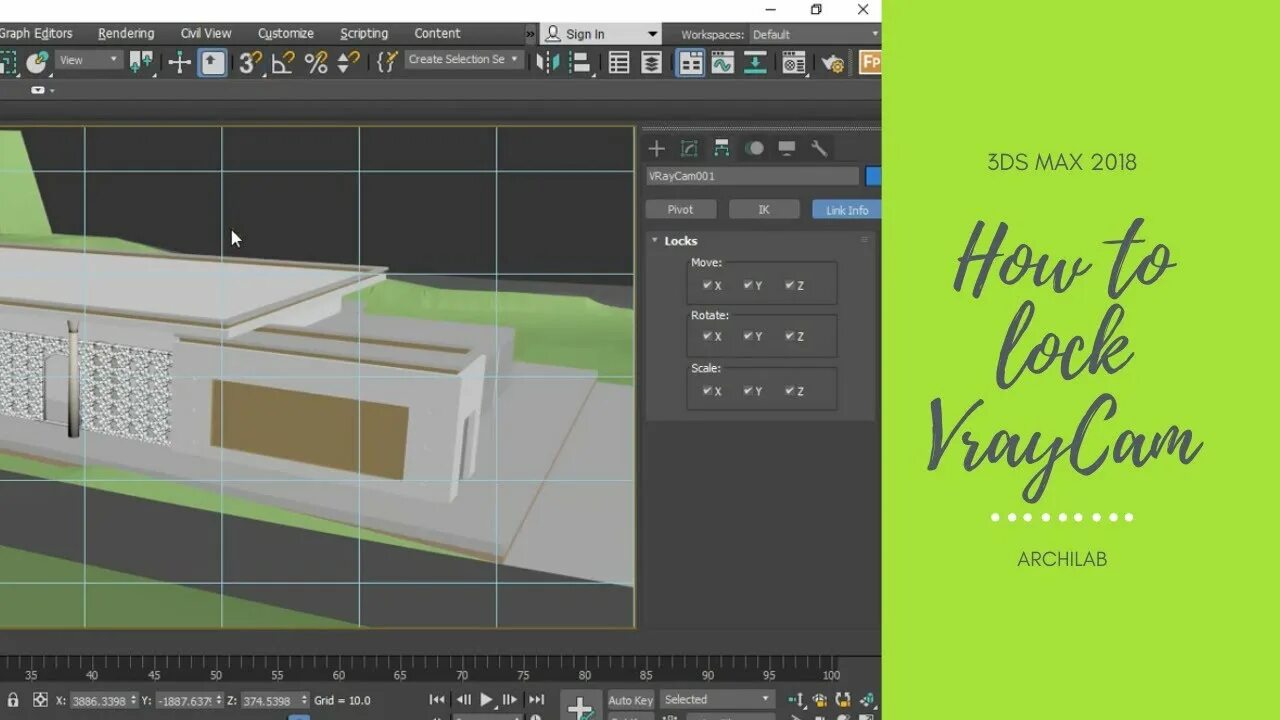Image resolution: width=1280 pixels, height=720 pixels.
Task: Click the Align tool icon
Action: pyautogui.click(x=580, y=63)
